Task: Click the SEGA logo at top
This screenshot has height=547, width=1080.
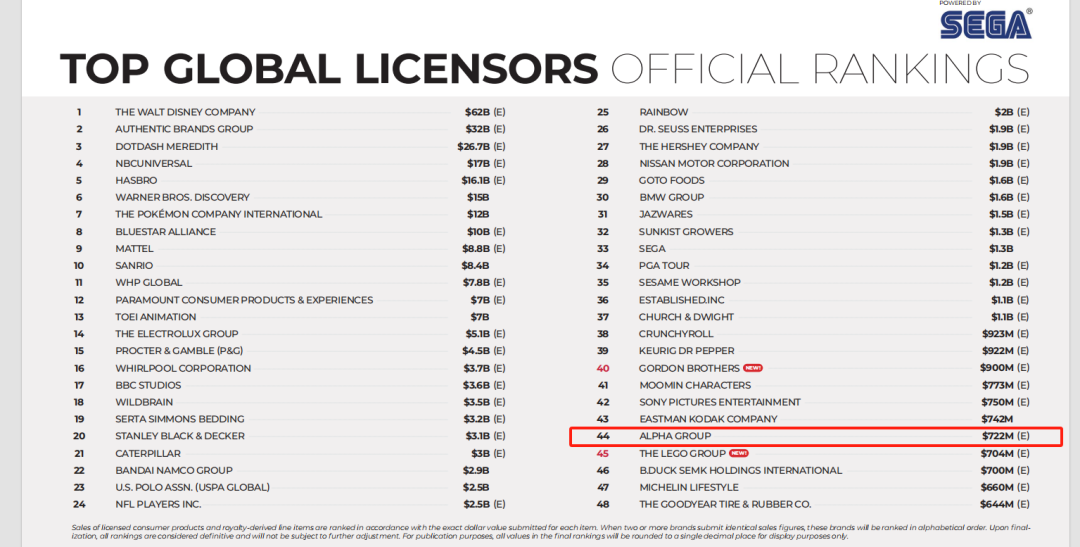Action: pos(985,22)
